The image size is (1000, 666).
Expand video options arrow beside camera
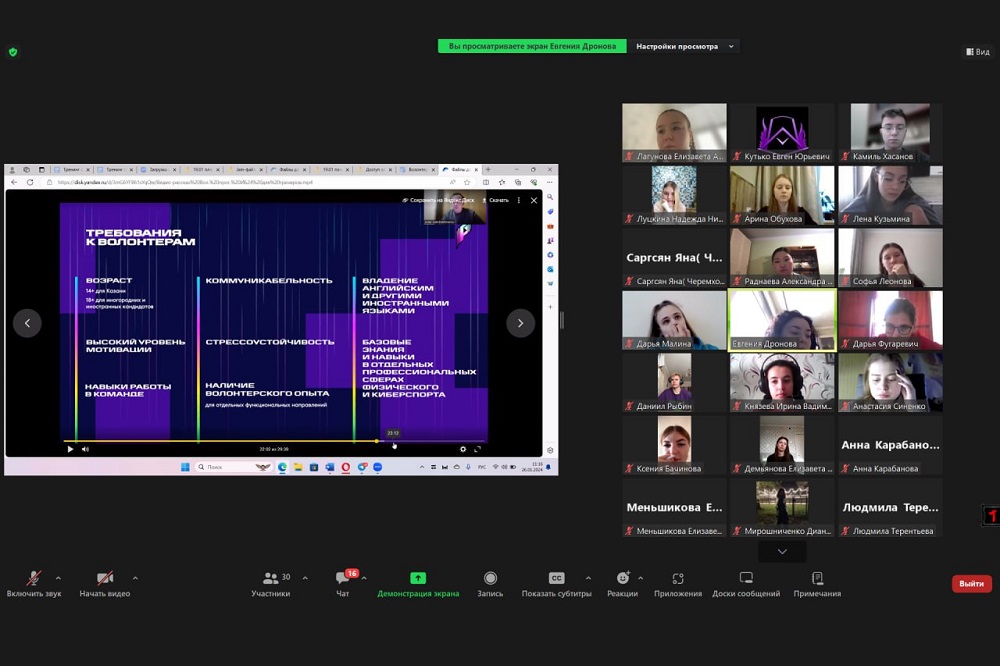point(135,578)
